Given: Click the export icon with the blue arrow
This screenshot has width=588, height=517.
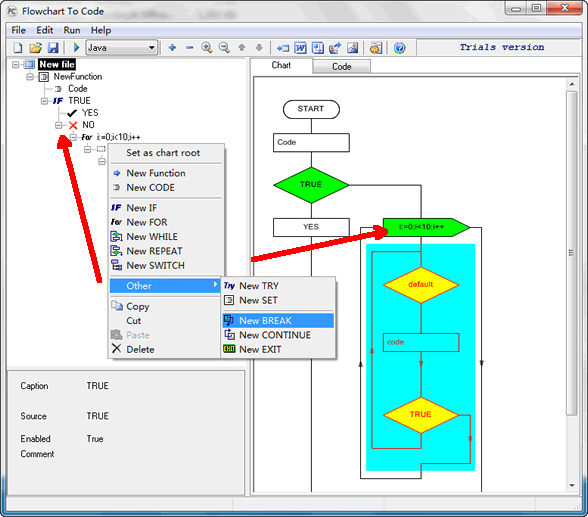Looking at the screenshot, I should coord(335,48).
